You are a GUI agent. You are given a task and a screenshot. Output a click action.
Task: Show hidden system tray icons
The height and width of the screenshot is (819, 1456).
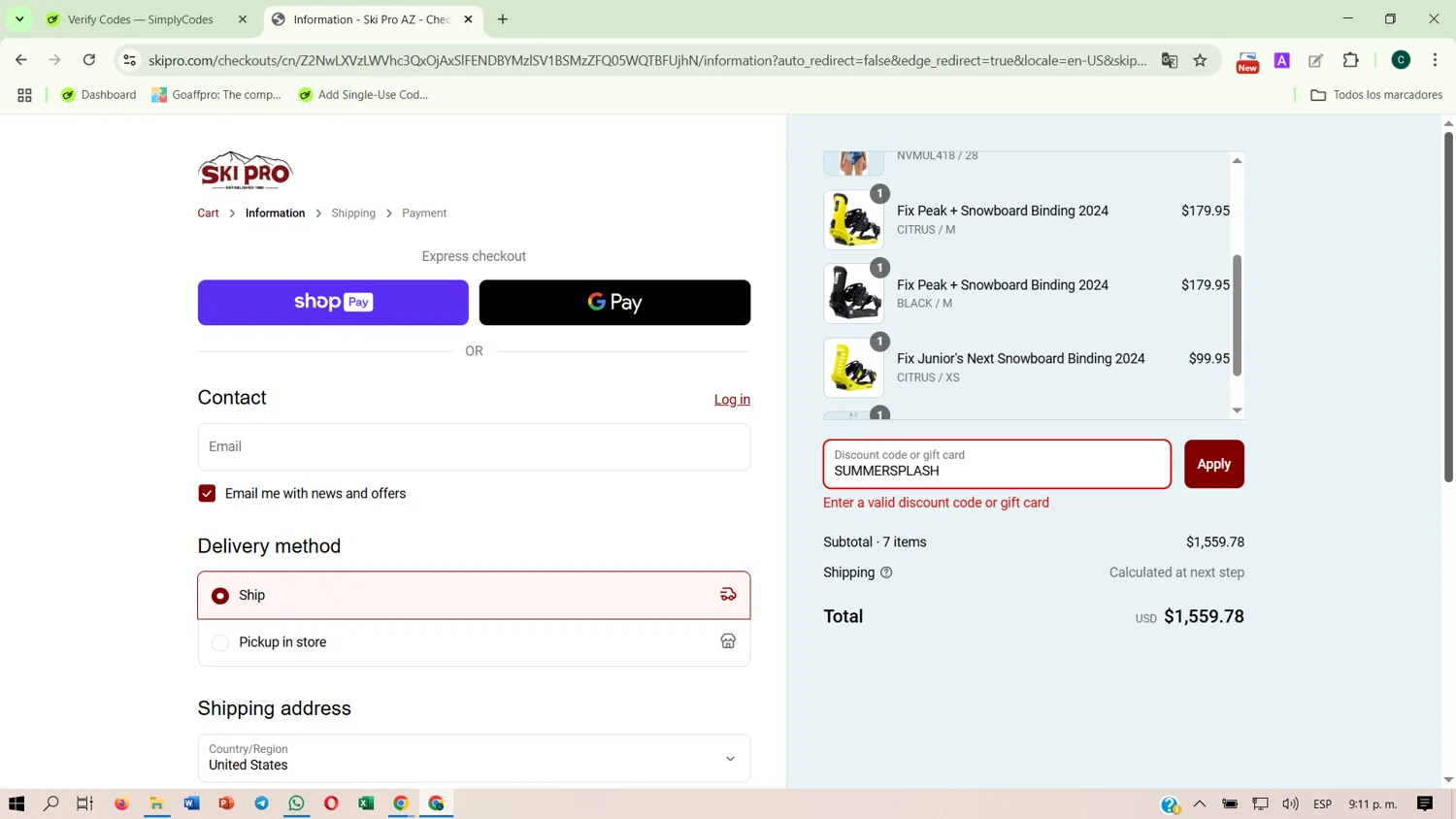point(1200,803)
